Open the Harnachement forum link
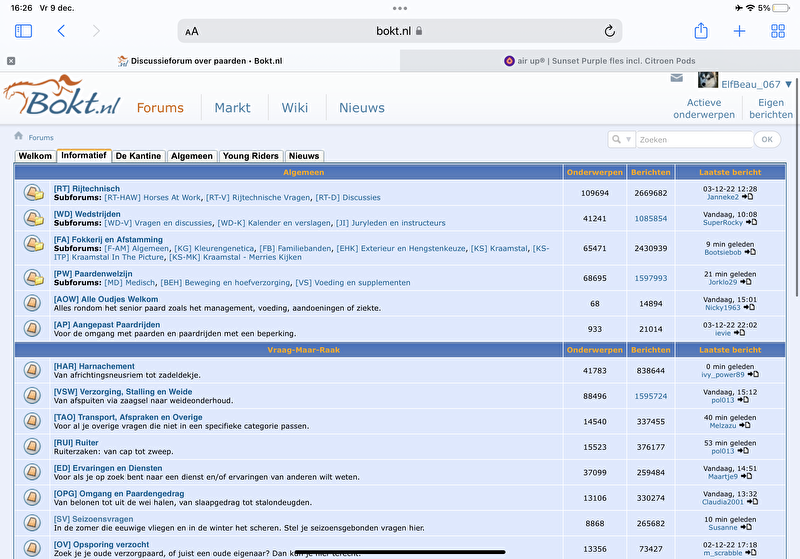Screen dimensions: 800x559 click(x=94, y=366)
